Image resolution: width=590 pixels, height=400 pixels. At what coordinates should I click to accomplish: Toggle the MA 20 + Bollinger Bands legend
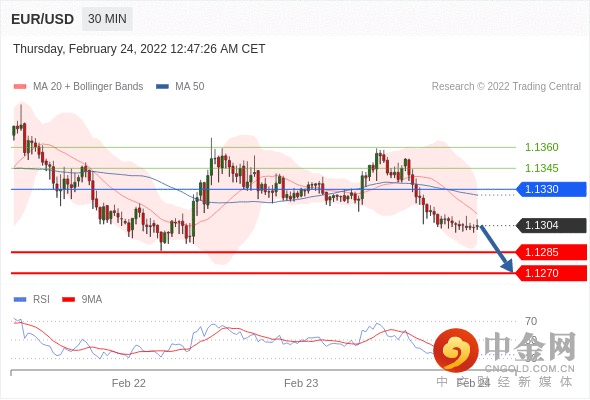coord(79,87)
